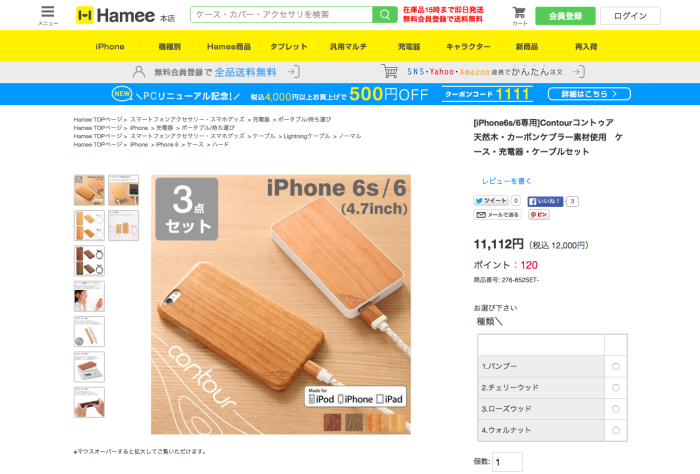Screen dimensions: 700x474
Task: Click the walnut color swatch on image
Action: point(354,422)
